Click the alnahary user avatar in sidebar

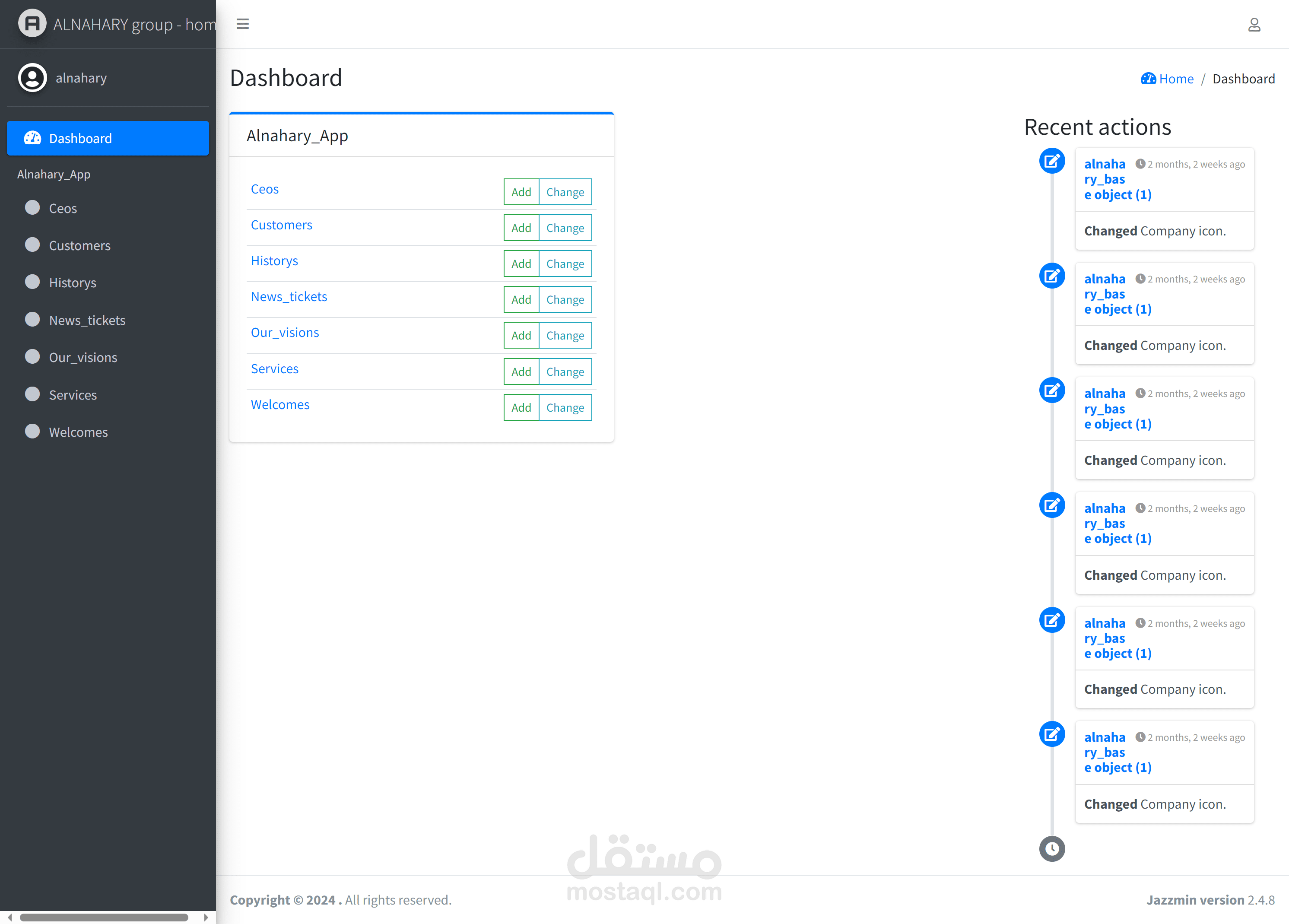coord(32,78)
